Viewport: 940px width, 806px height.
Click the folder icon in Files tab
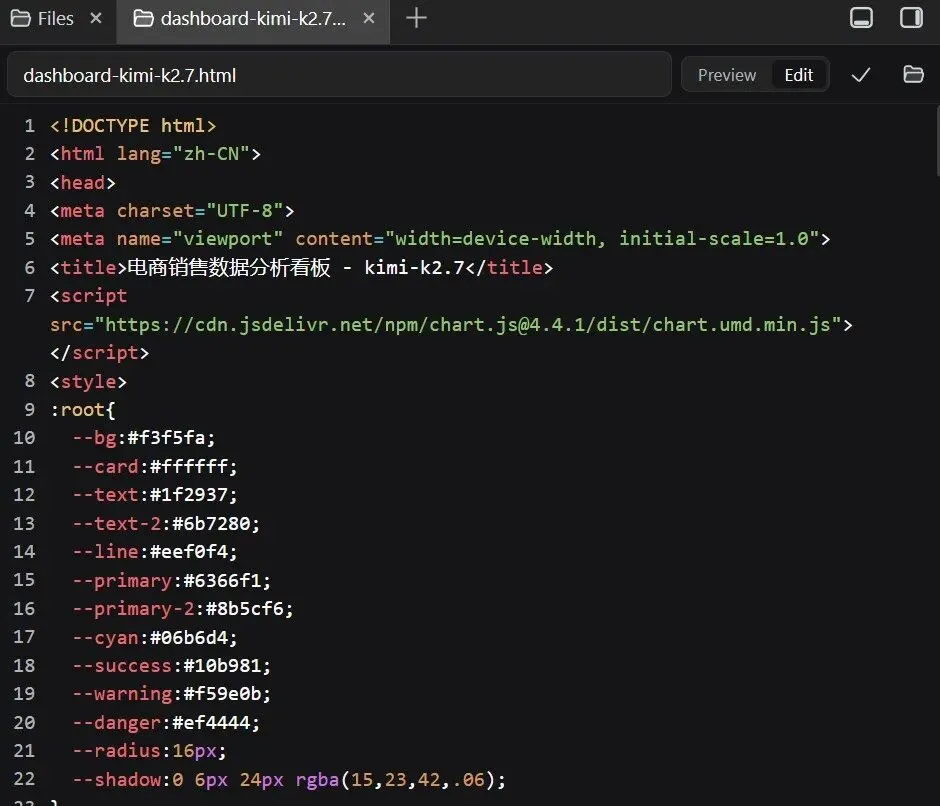pyautogui.click(x=20, y=19)
